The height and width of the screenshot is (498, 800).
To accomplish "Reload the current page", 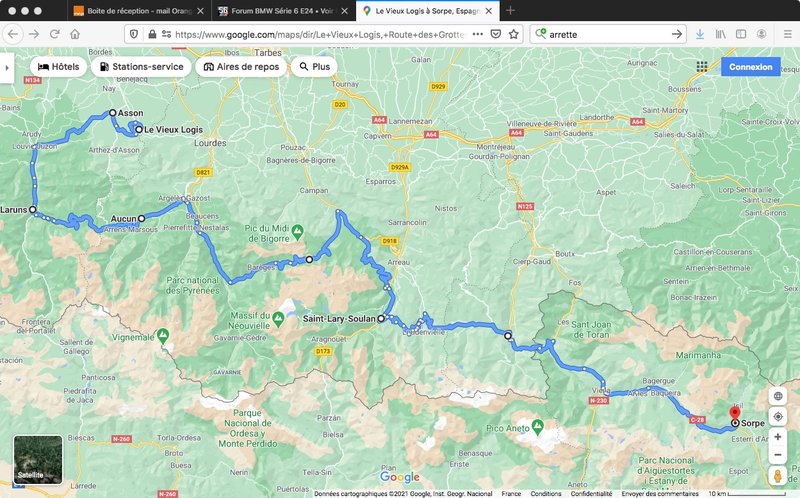I will click(x=55, y=34).
